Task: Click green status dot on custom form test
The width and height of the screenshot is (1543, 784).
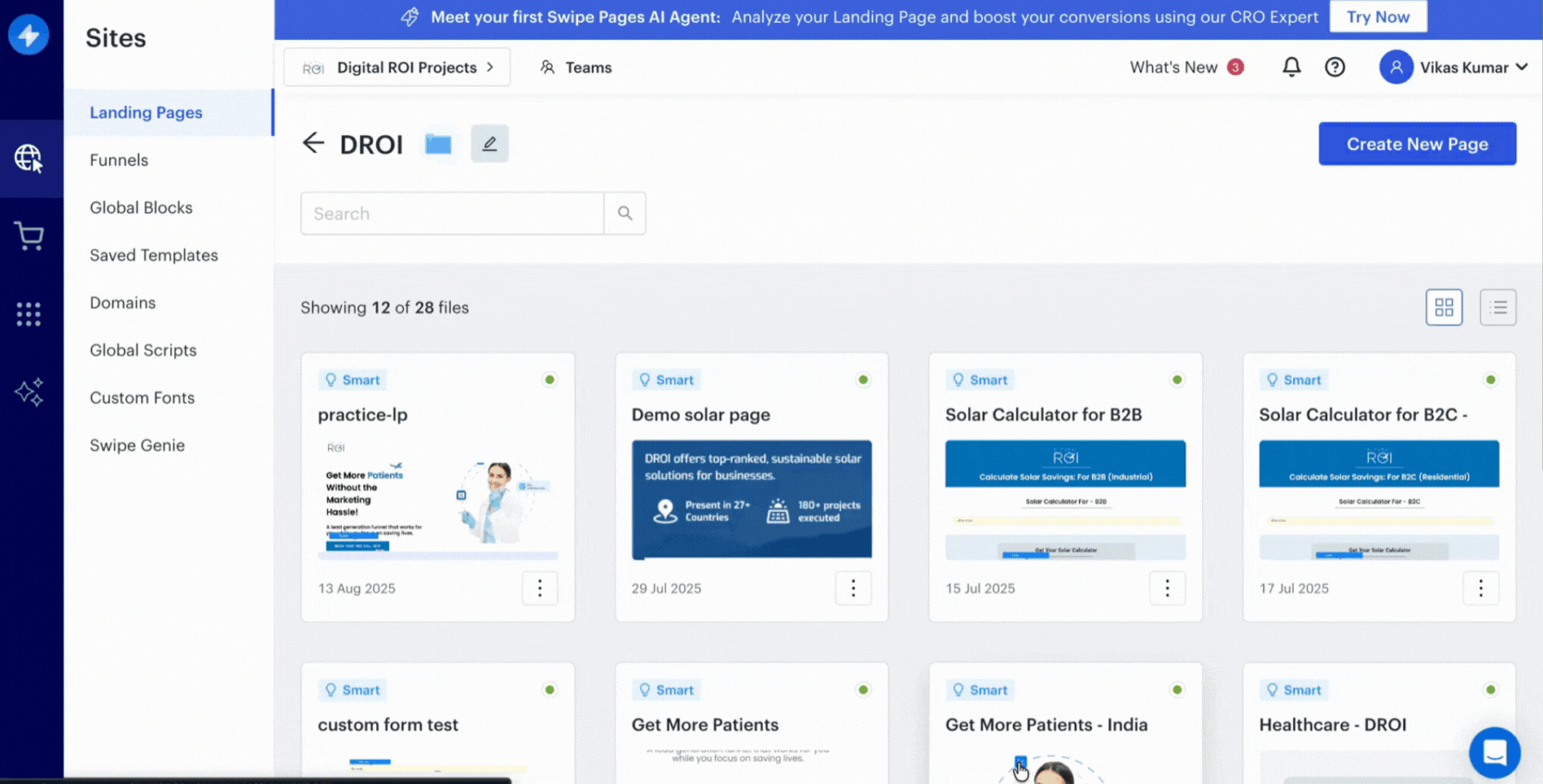Action: pyautogui.click(x=549, y=690)
